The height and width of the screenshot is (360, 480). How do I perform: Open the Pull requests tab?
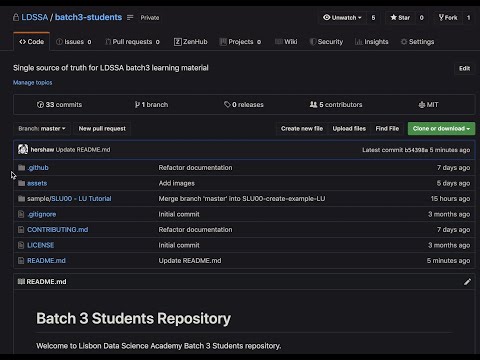(132, 42)
